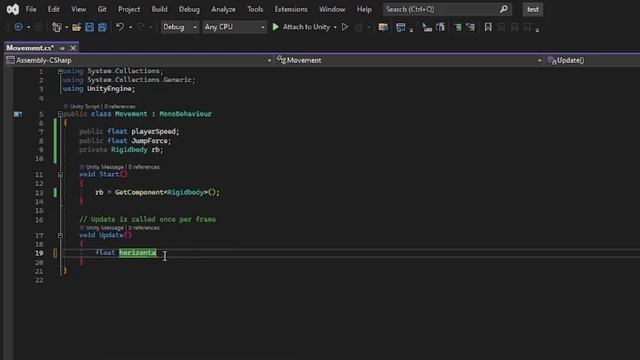Click line number 19 in the gutter
This screenshot has height=360, width=640.
point(39,253)
